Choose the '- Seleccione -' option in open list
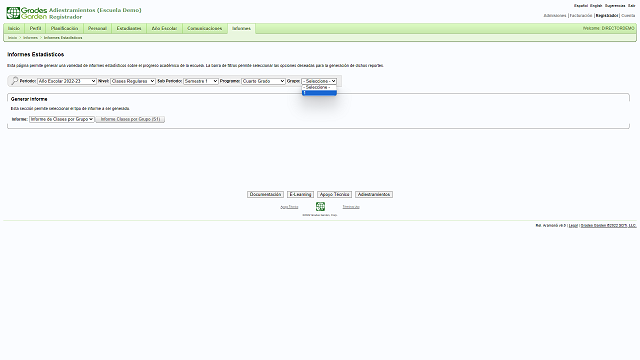This screenshot has height=360, width=640. click(x=319, y=87)
